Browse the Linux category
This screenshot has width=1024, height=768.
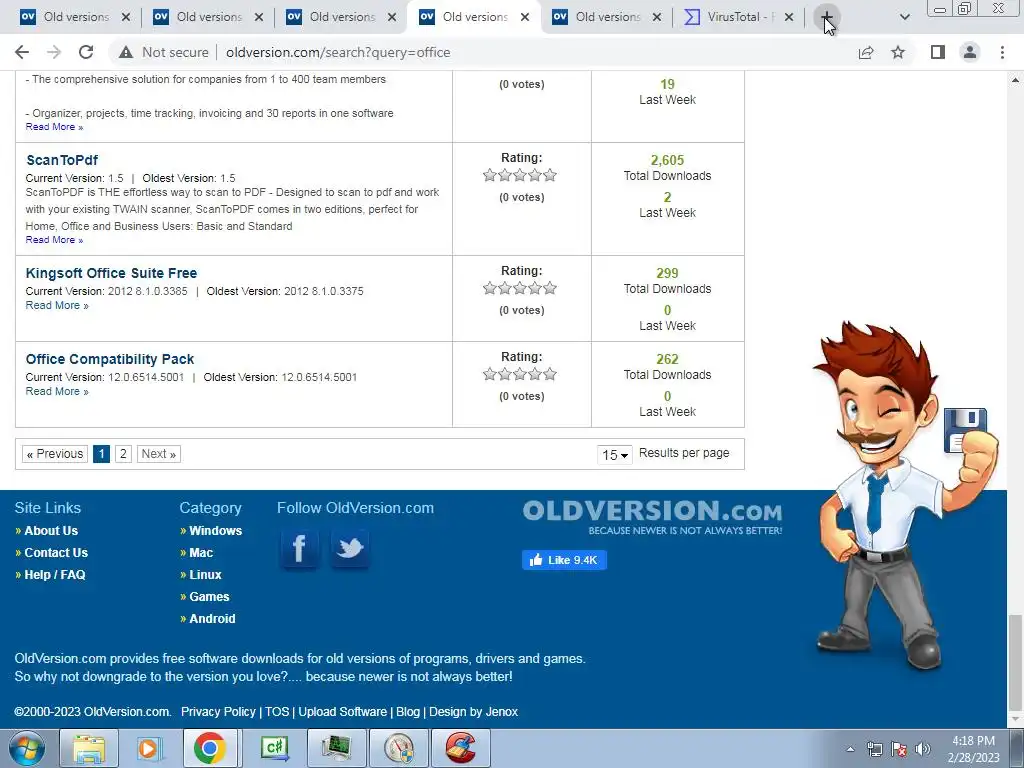[205, 575]
